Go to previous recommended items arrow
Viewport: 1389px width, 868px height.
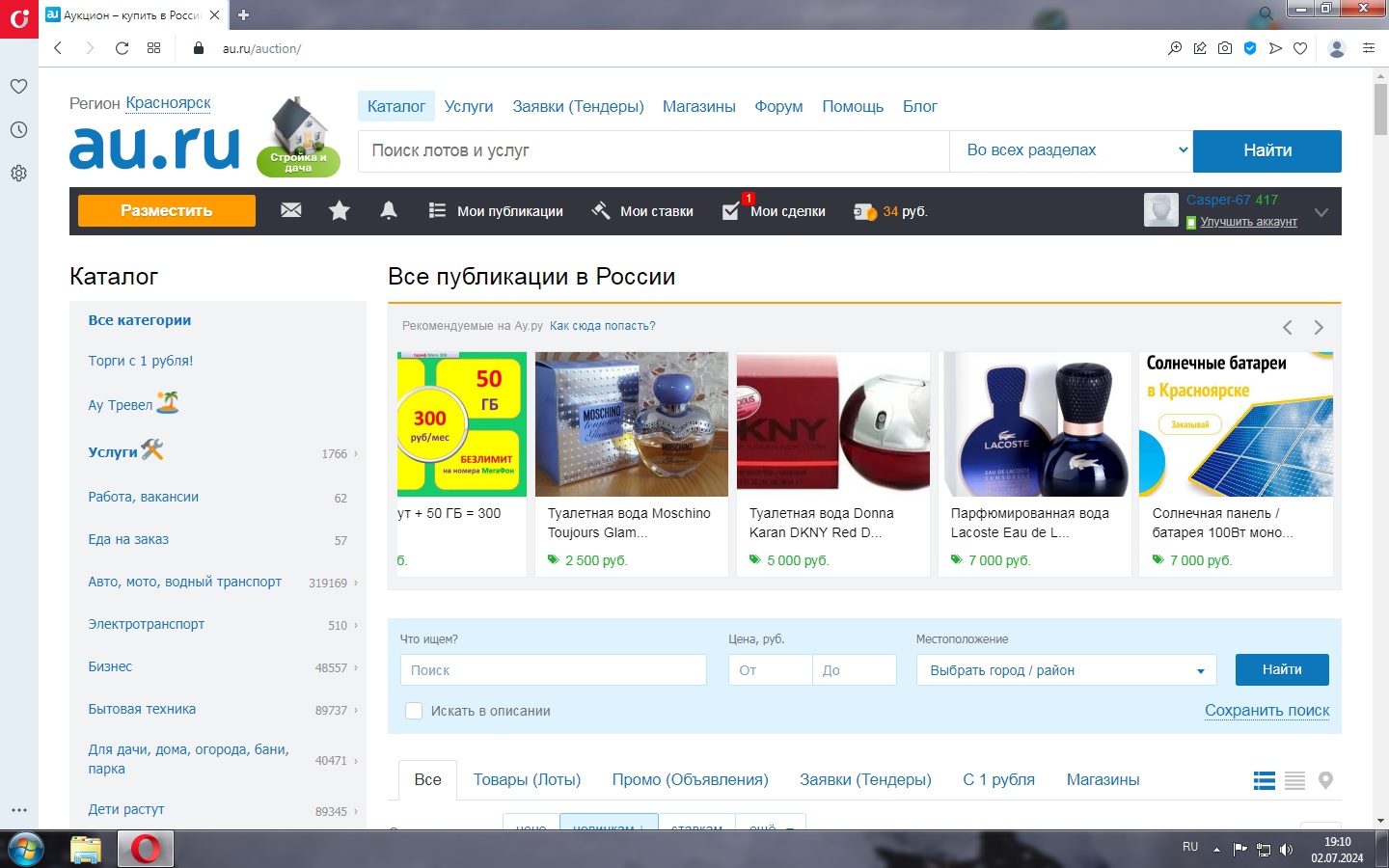[x=1287, y=327]
